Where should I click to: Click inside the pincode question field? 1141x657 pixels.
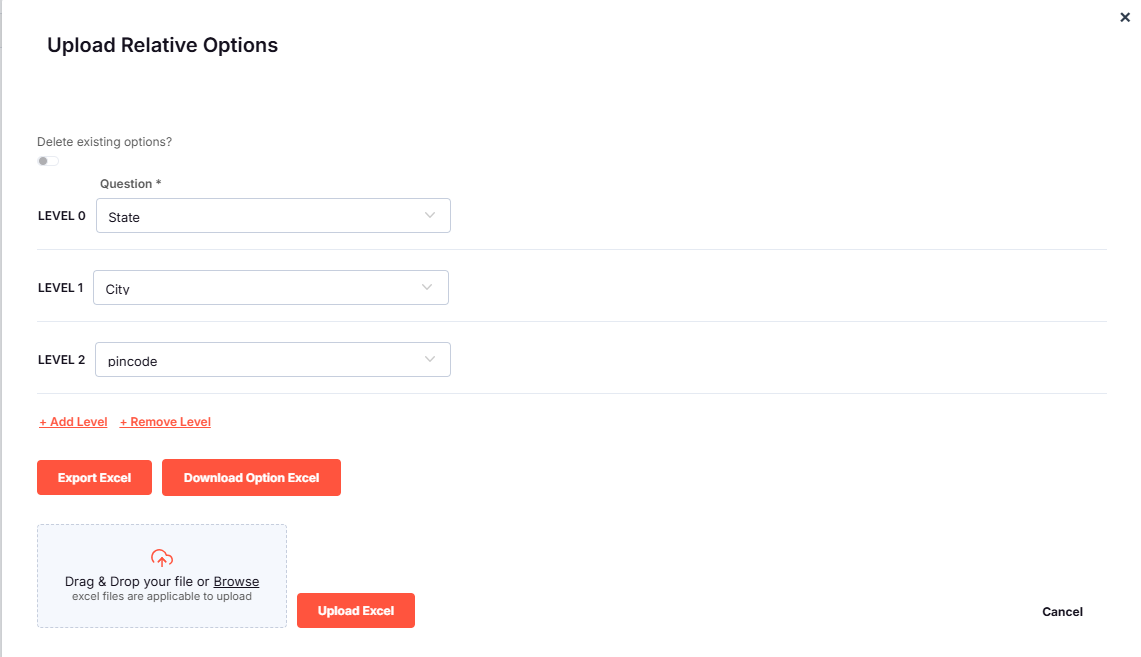coord(250,359)
